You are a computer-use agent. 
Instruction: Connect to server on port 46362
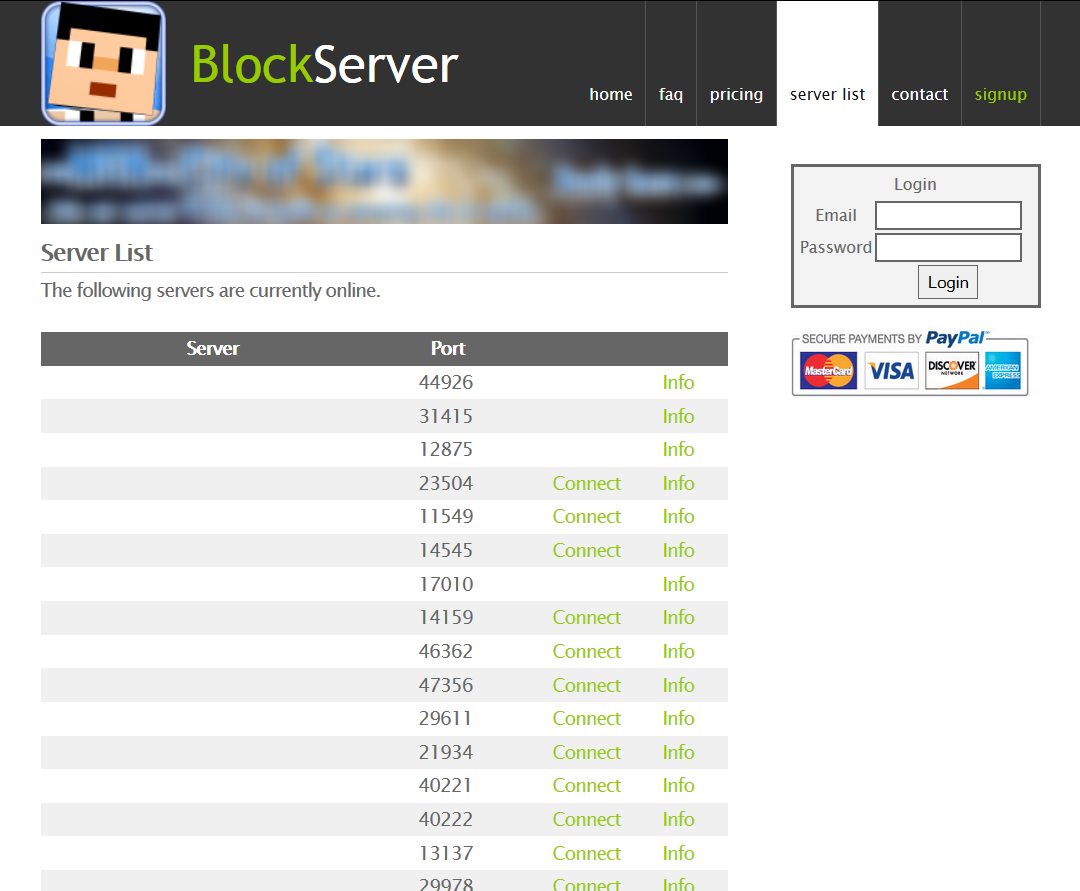pyautogui.click(x=586, y=651)
